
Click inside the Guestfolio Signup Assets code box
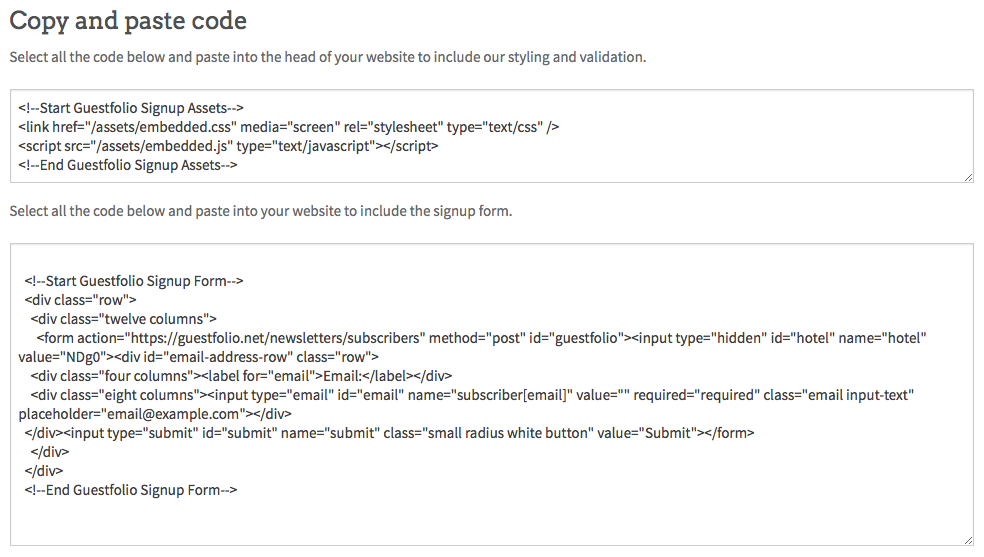tap(491, 136)
